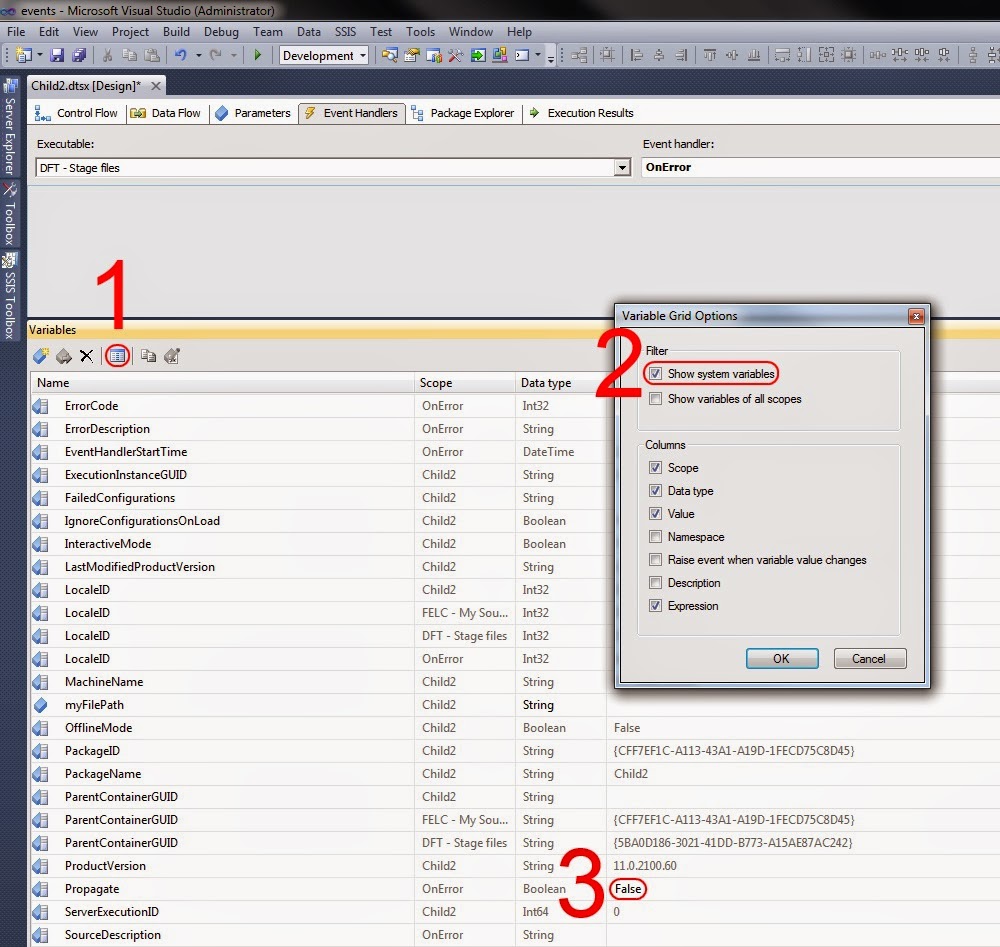1000x947 pixels.
Task: Switch to the Control Flow tab
Action: pyautogui.click(x=77, y=113)
